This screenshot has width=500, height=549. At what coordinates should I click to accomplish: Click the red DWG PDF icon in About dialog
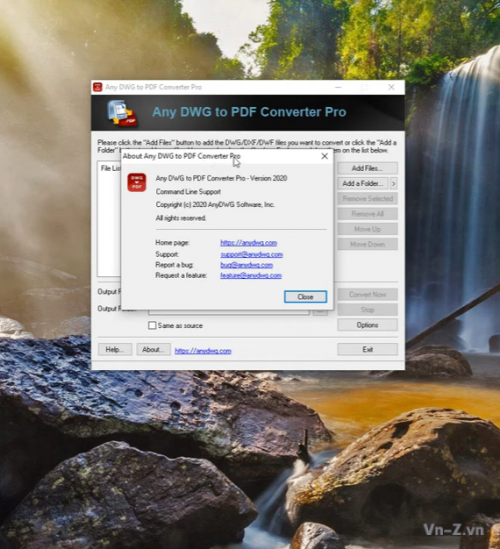[137, 182]
